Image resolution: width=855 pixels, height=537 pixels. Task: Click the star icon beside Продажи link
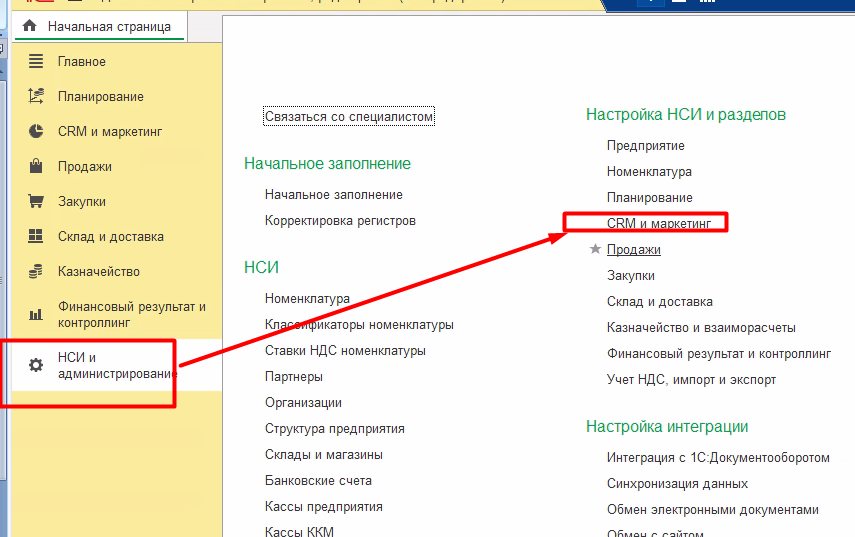pyautogui.click(x=596, y=249)
